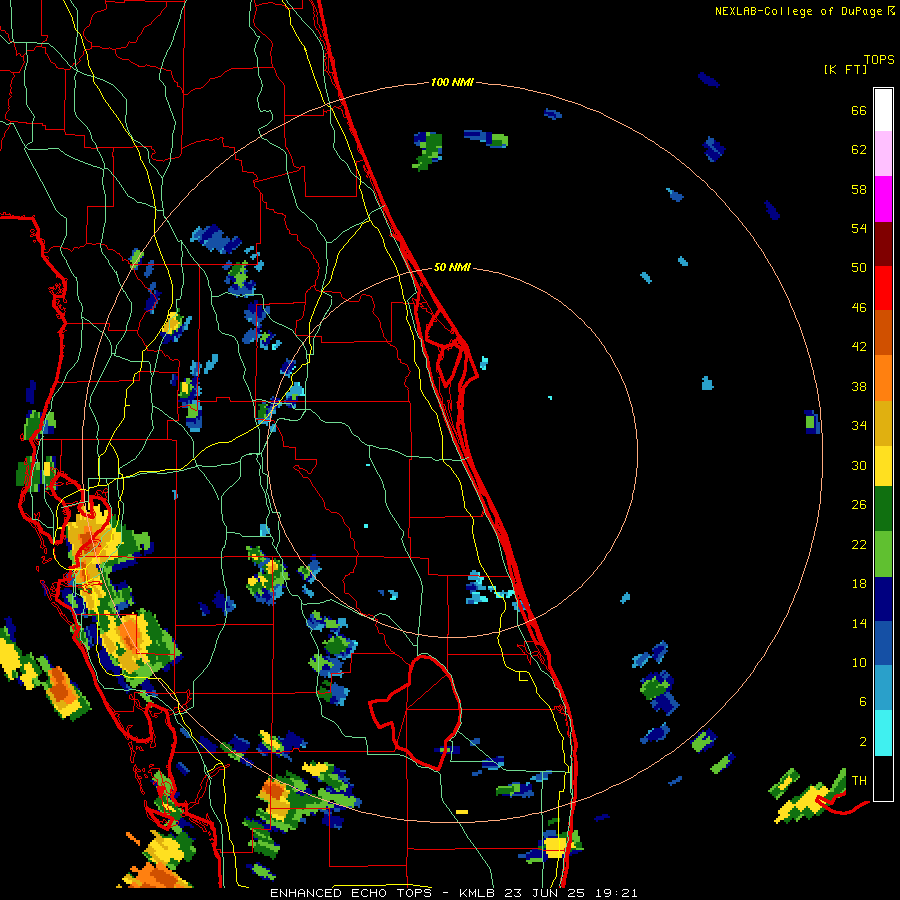Pick the light sky-blue legend swatch
900x900 pixels.
tap(883, 688)
